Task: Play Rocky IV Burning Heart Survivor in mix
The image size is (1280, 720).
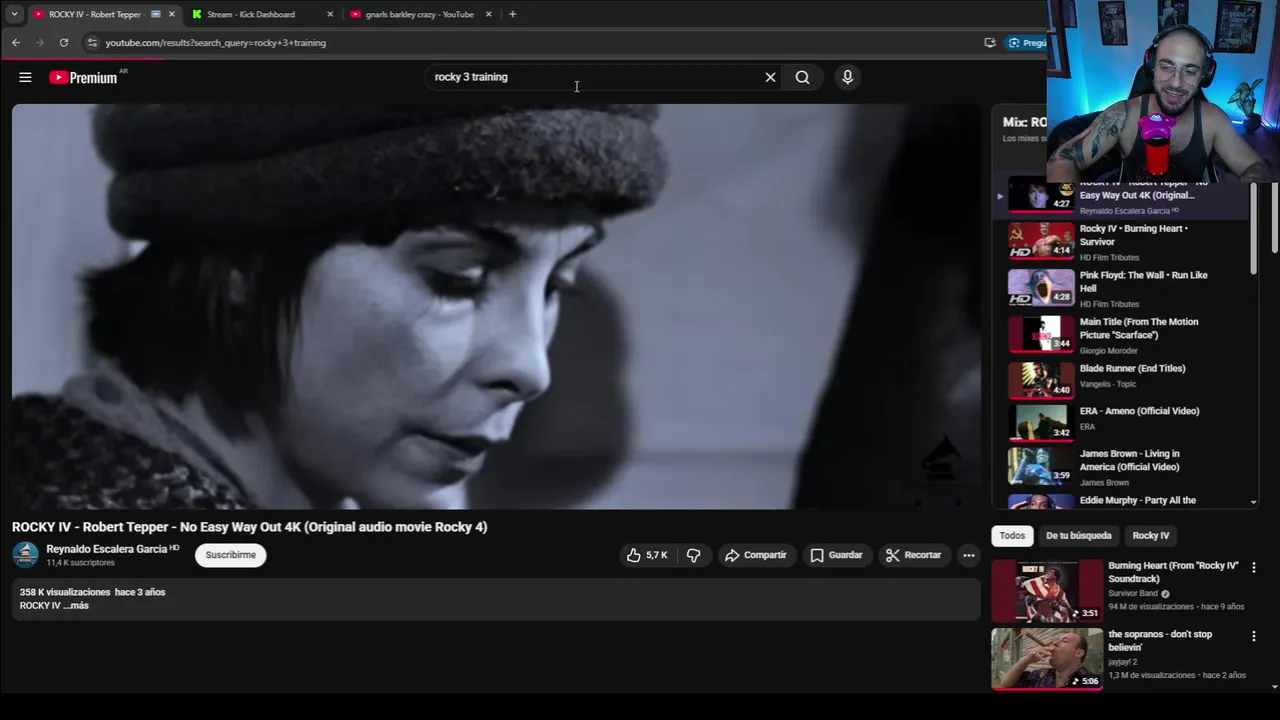Action: pyautogui.click(x=1128, y=241)
